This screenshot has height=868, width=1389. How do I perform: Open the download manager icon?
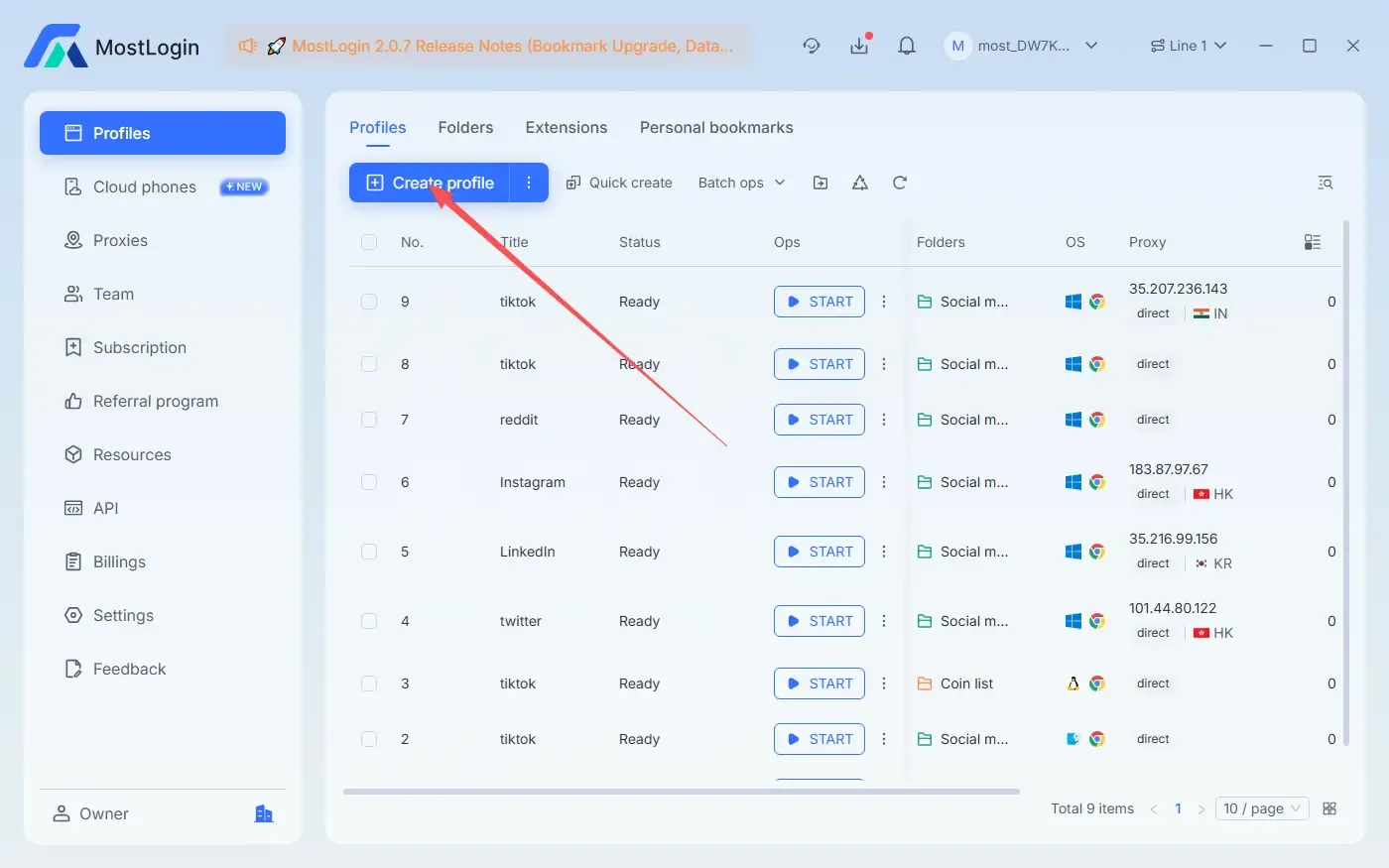[x=859, y=45]
